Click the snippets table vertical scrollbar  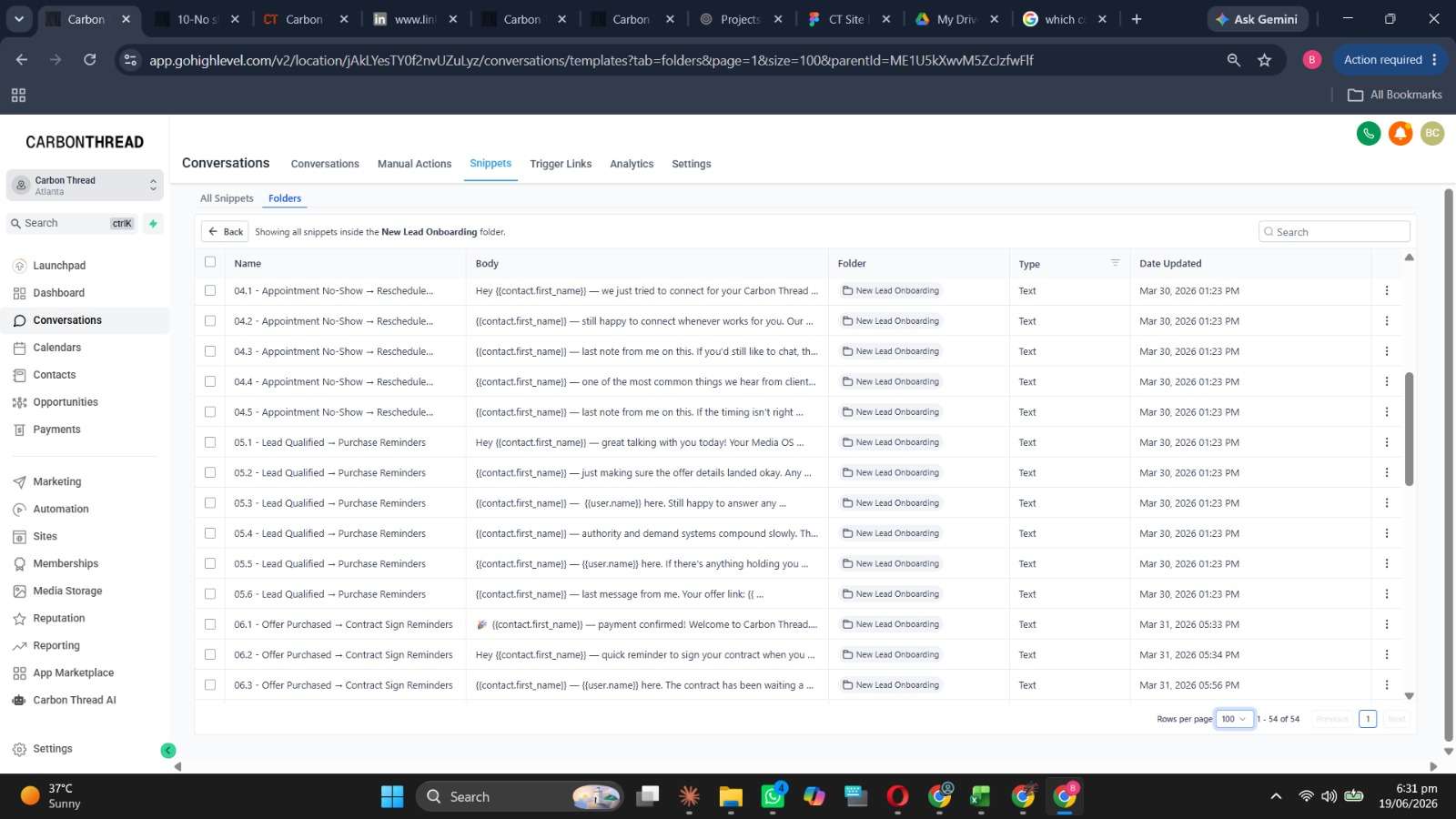tap(1409, 428)
